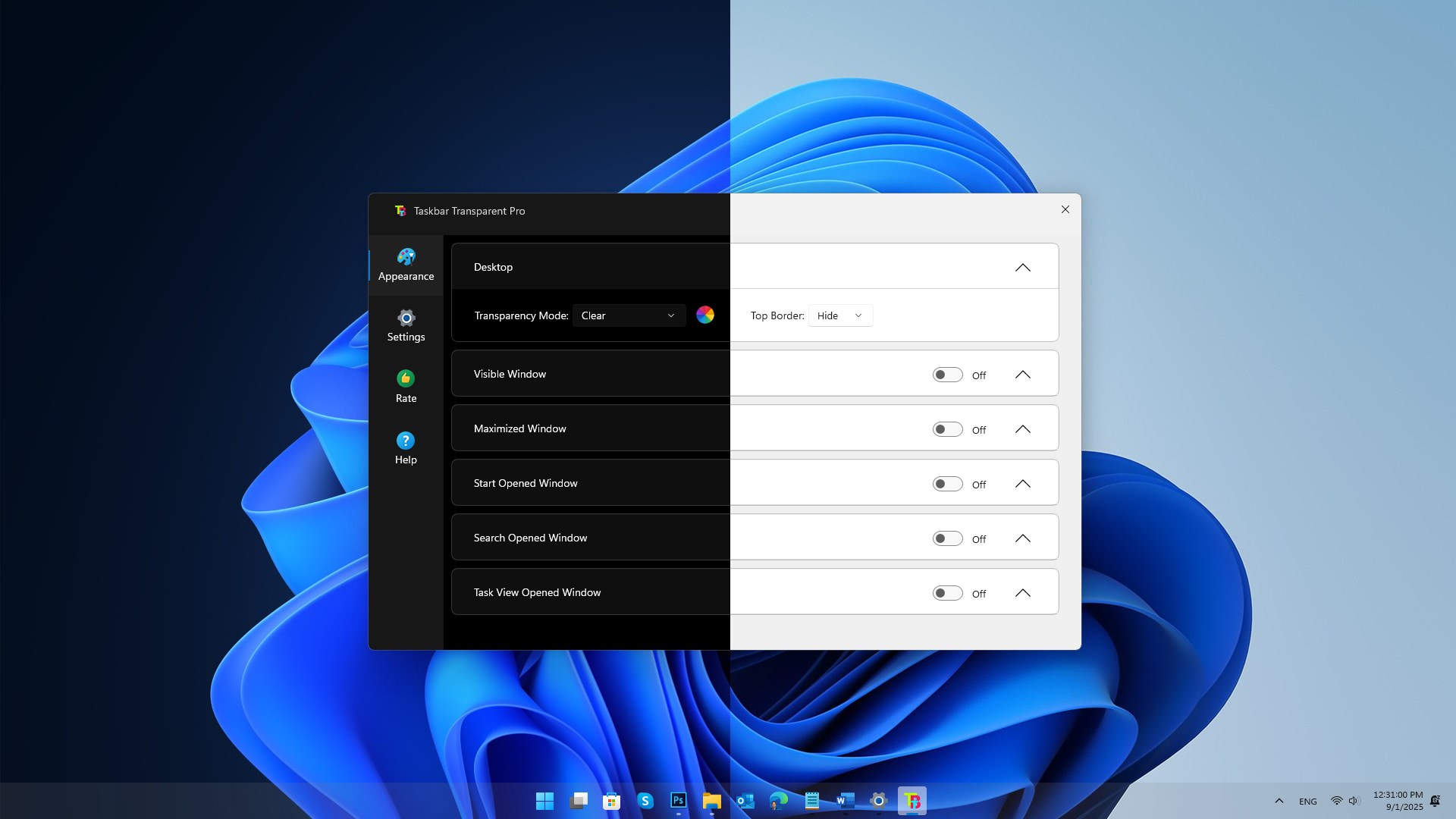Toggle the Visible Window switch
The width and height of the screenshot is (1456, 819).
947,375
